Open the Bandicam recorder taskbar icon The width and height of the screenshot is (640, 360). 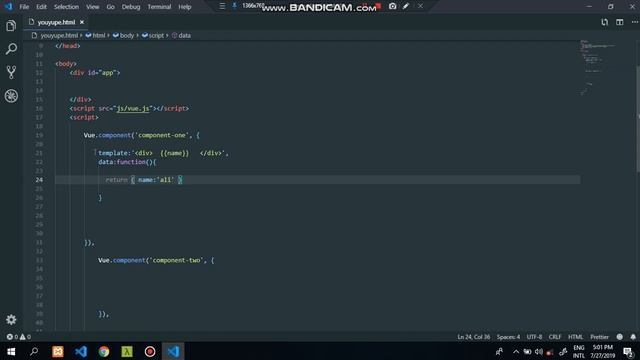(x=150, y=351)
